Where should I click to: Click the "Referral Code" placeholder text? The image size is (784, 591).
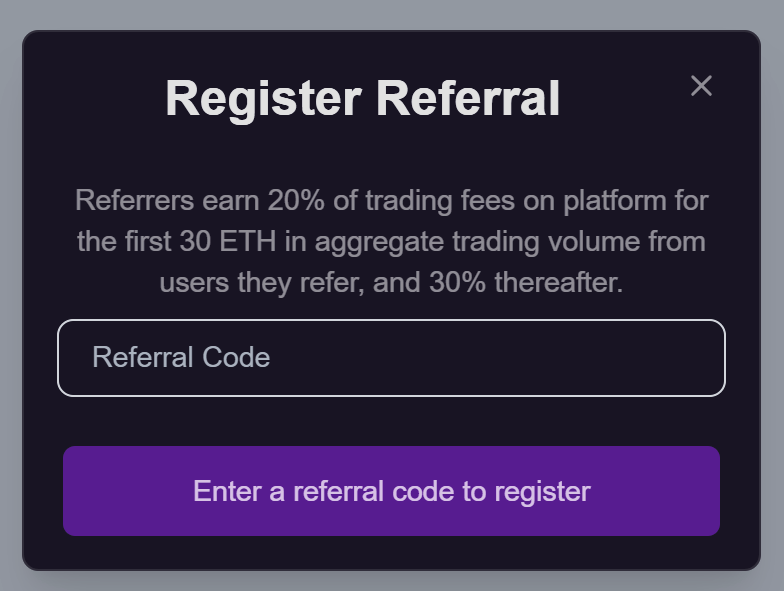pos(181,358)
